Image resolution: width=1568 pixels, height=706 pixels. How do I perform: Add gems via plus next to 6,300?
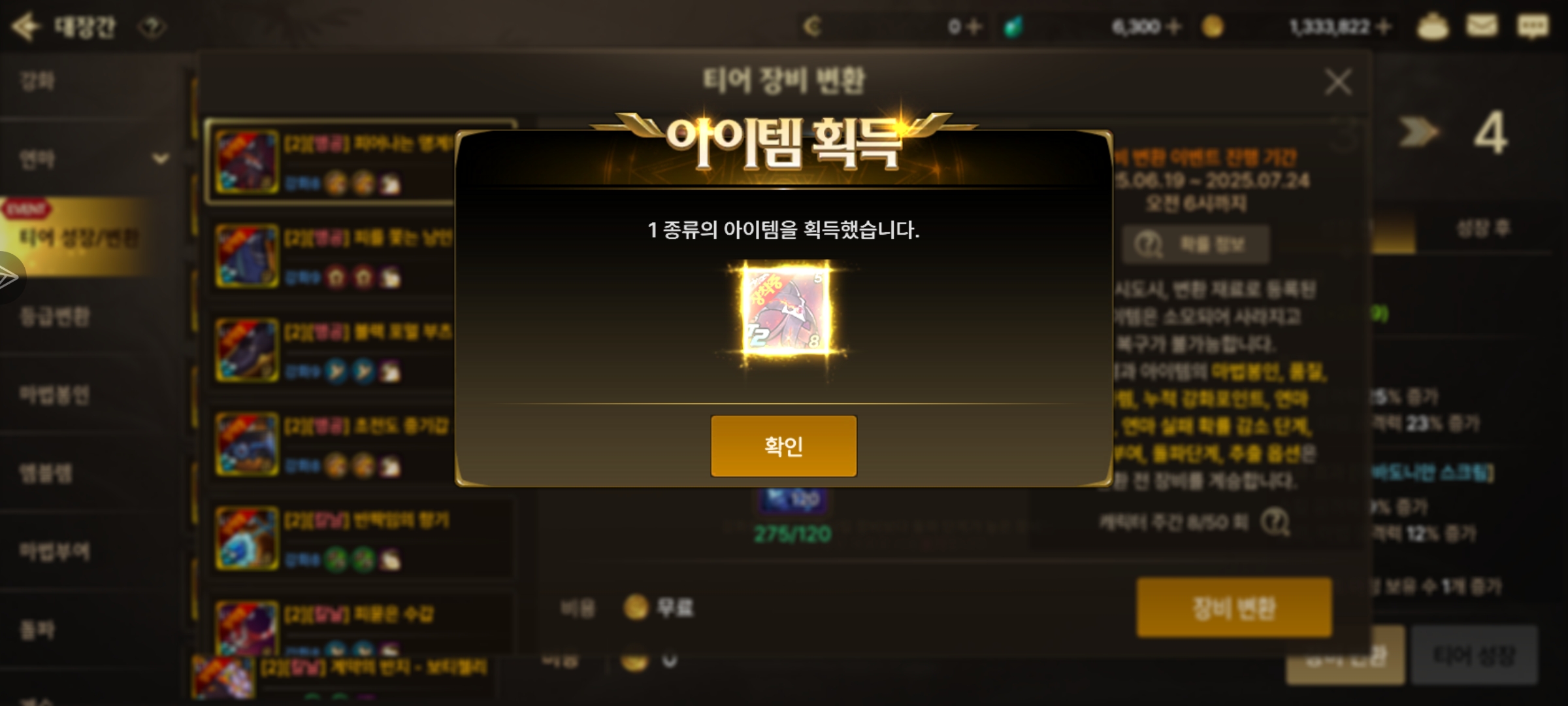click(x=1173, y=27)
